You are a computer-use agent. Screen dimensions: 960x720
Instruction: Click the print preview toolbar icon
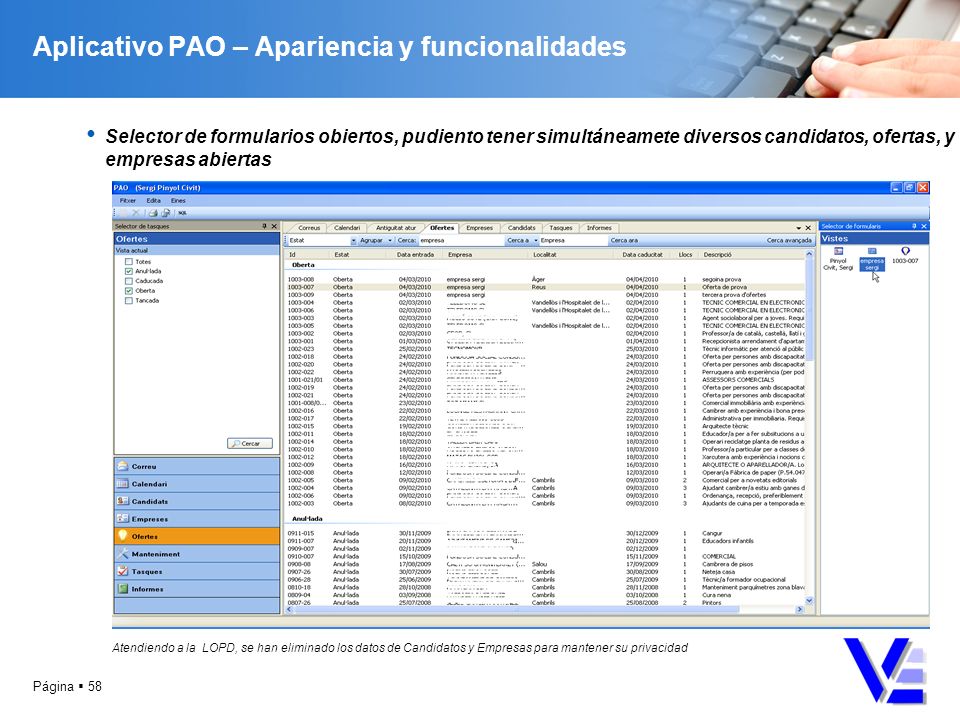165,213
